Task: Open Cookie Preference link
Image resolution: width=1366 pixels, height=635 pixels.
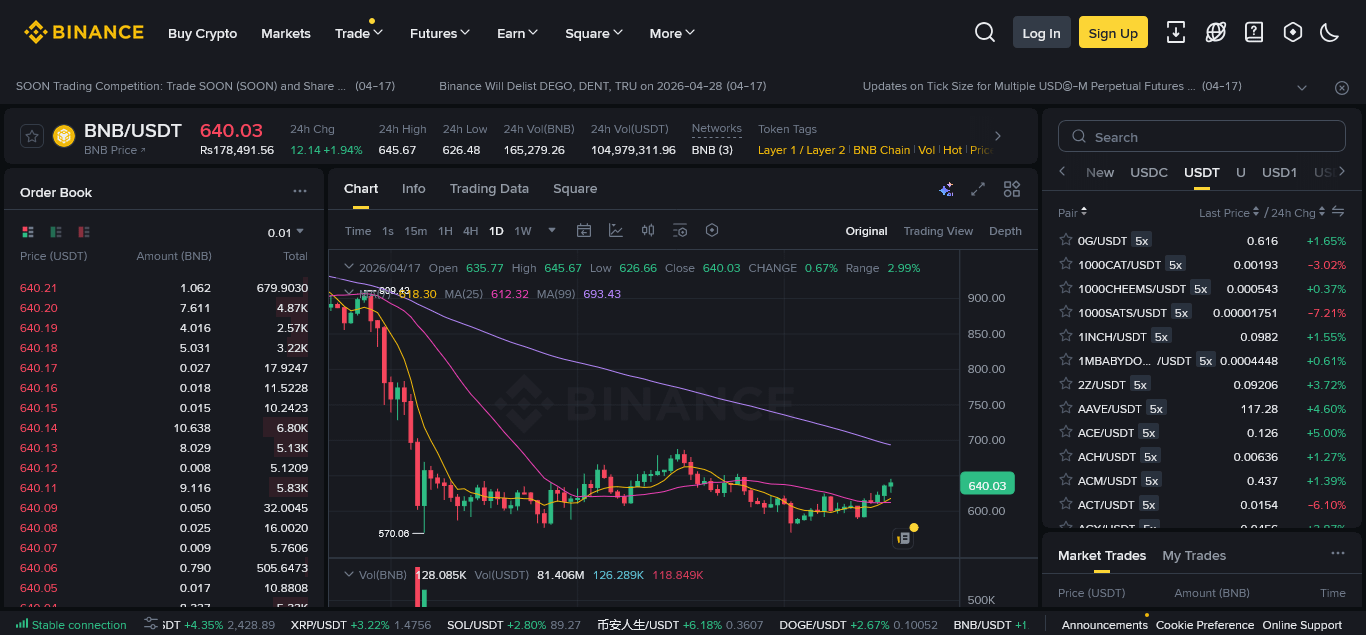Action: point(1205,625)
